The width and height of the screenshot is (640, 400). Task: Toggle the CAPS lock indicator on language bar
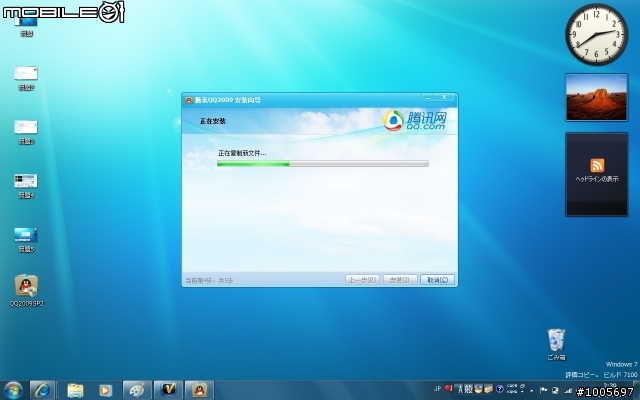pos(512,386)
